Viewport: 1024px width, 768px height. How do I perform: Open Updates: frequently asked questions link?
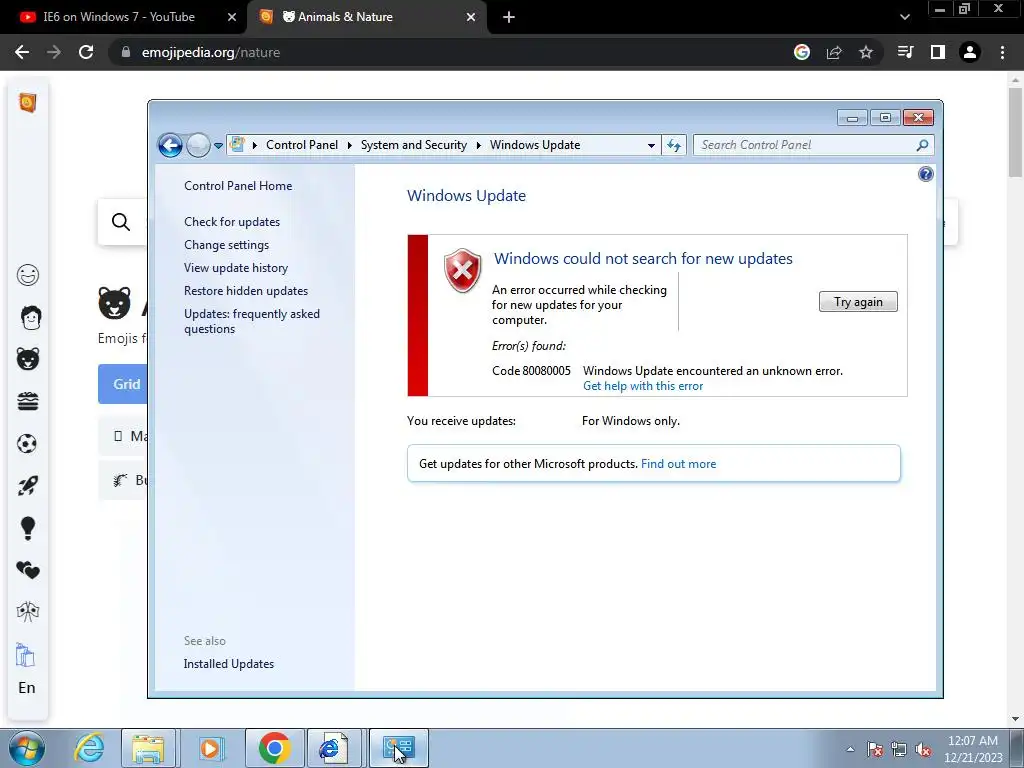(251, 321)
